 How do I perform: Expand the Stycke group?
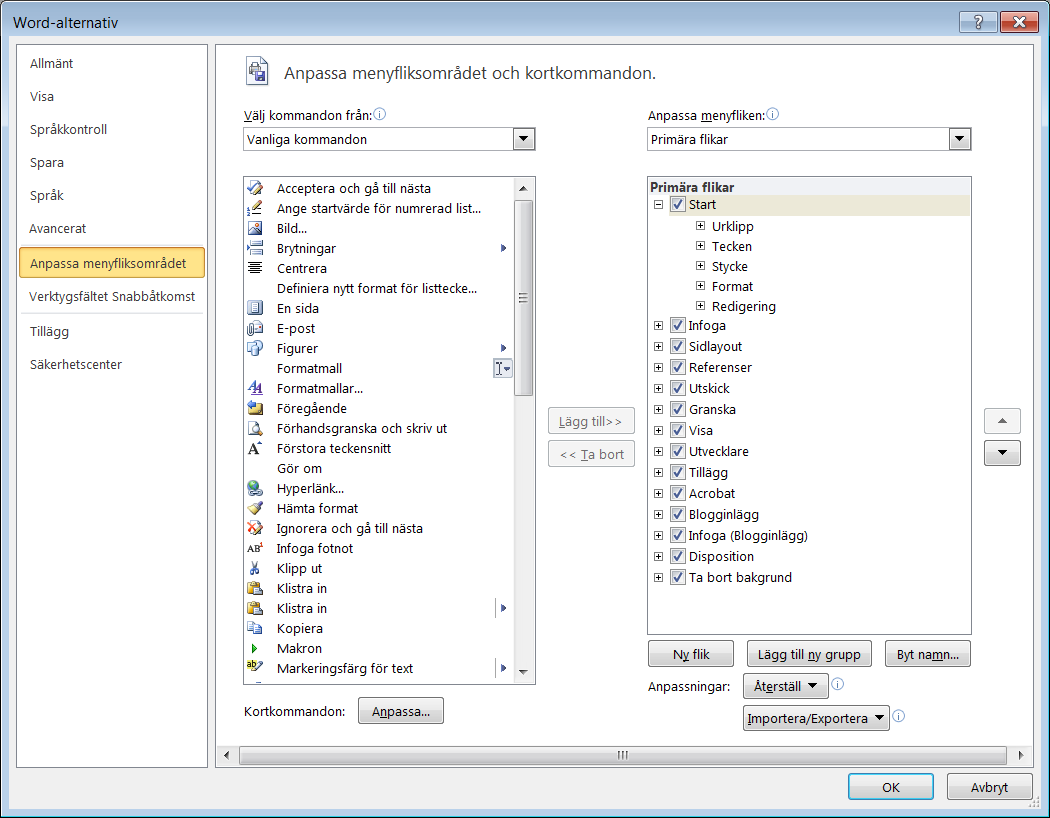click(700, 266)
